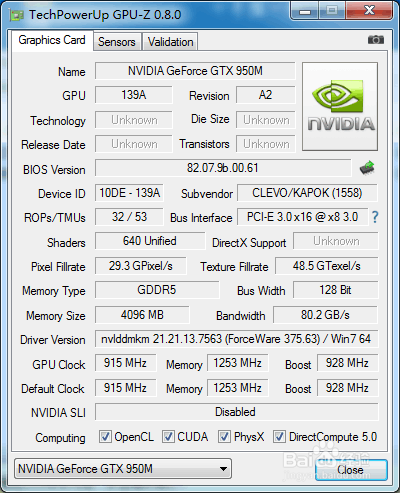Click the Transistors field Unknown
This screenshot has width=400, height=493.
(x=266, y=144)
